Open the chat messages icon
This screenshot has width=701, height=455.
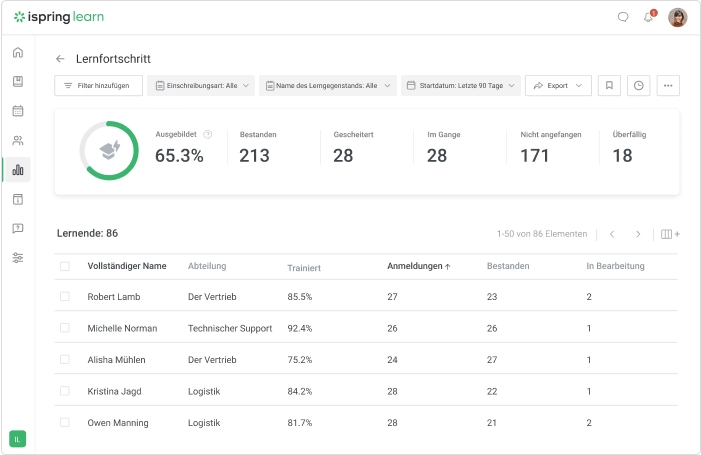coord(623,17)
